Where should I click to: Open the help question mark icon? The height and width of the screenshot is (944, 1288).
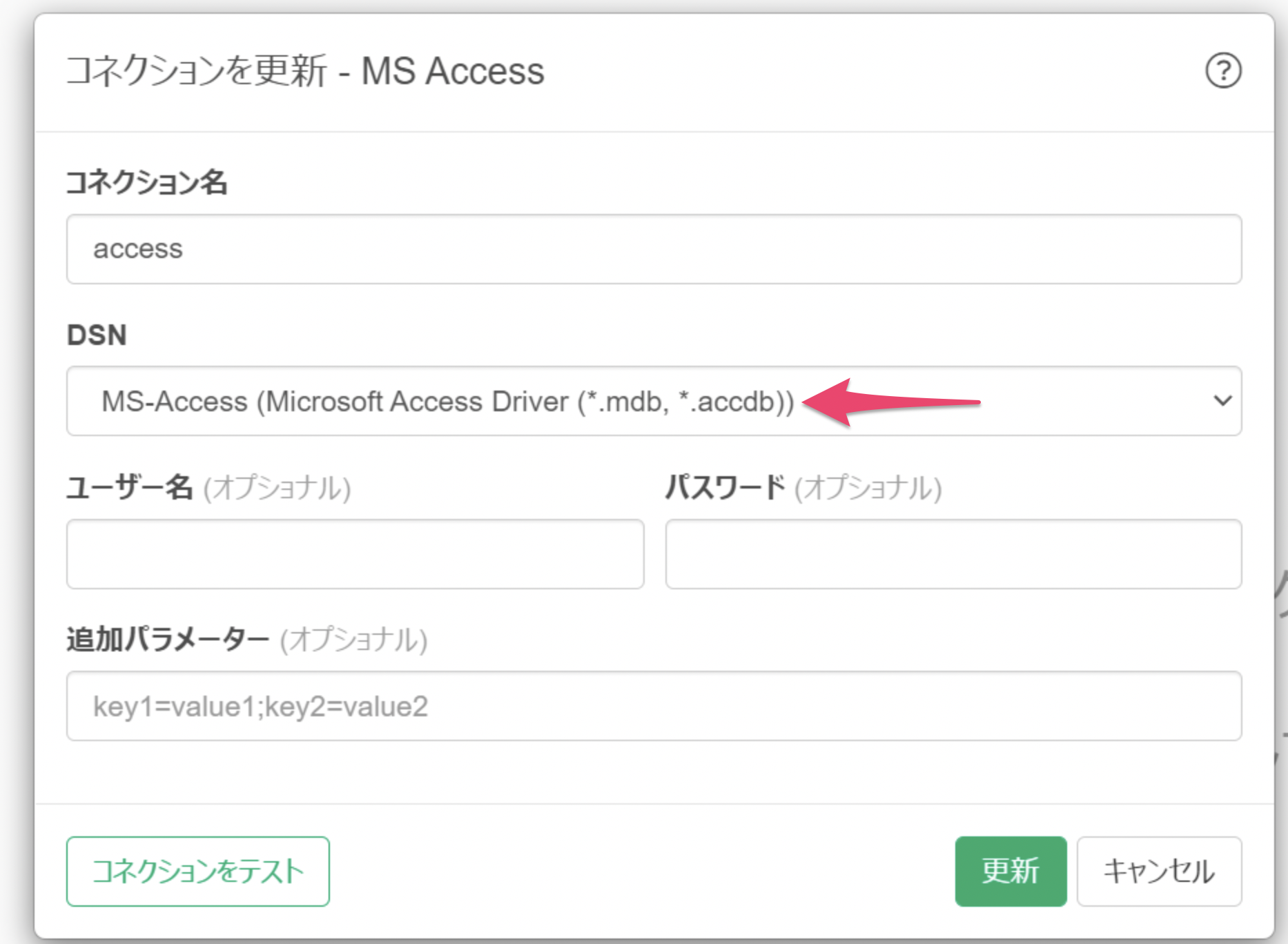[1223, 70]
